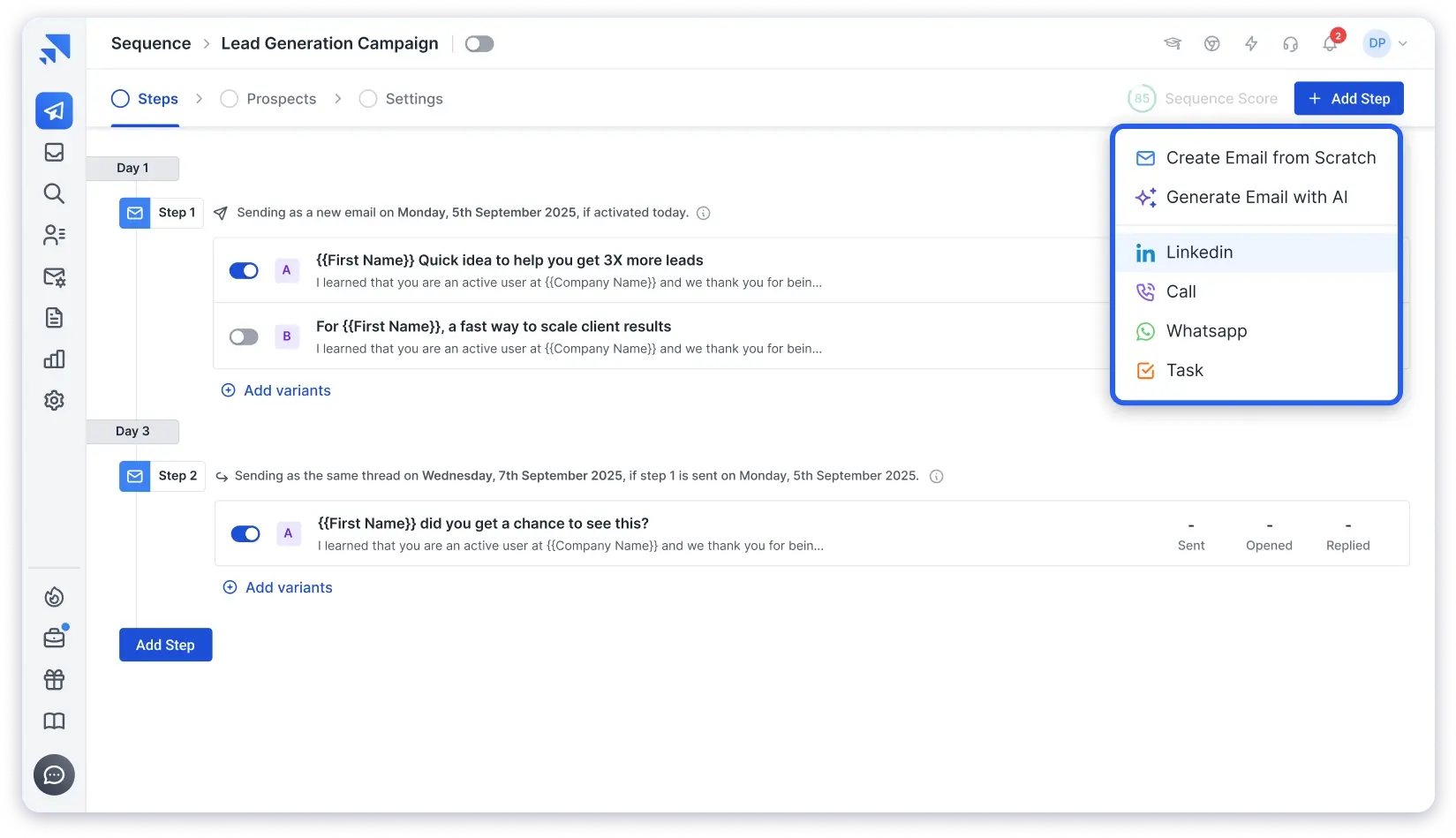Disable Step 1 variant A toggle

pos(244,270)
